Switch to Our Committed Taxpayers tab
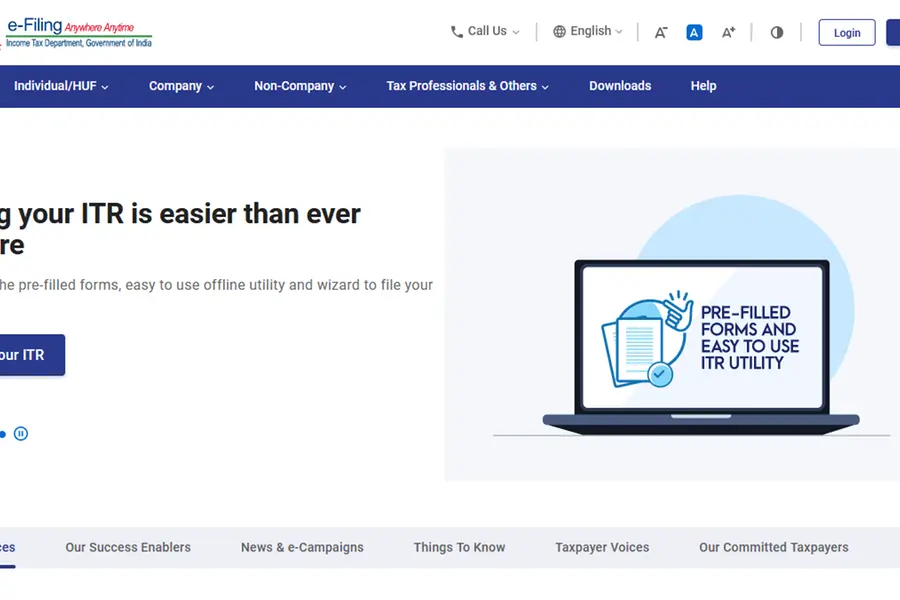Screen dimensions: 900x600 774,548
